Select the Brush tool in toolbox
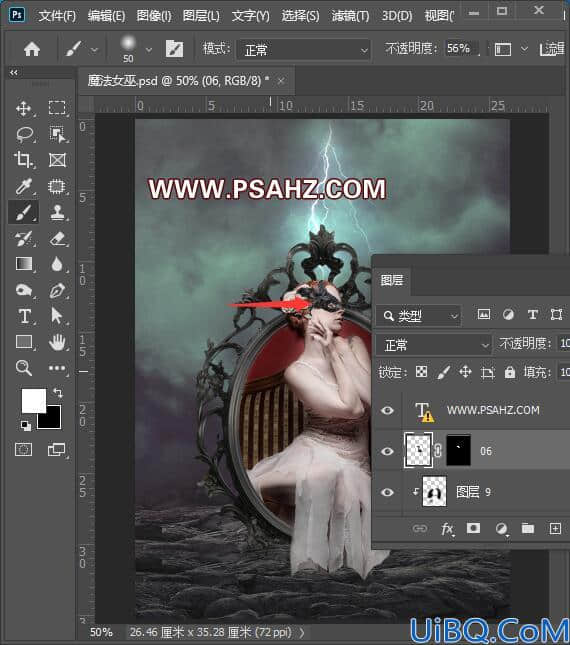 click(x=23, y=213)
